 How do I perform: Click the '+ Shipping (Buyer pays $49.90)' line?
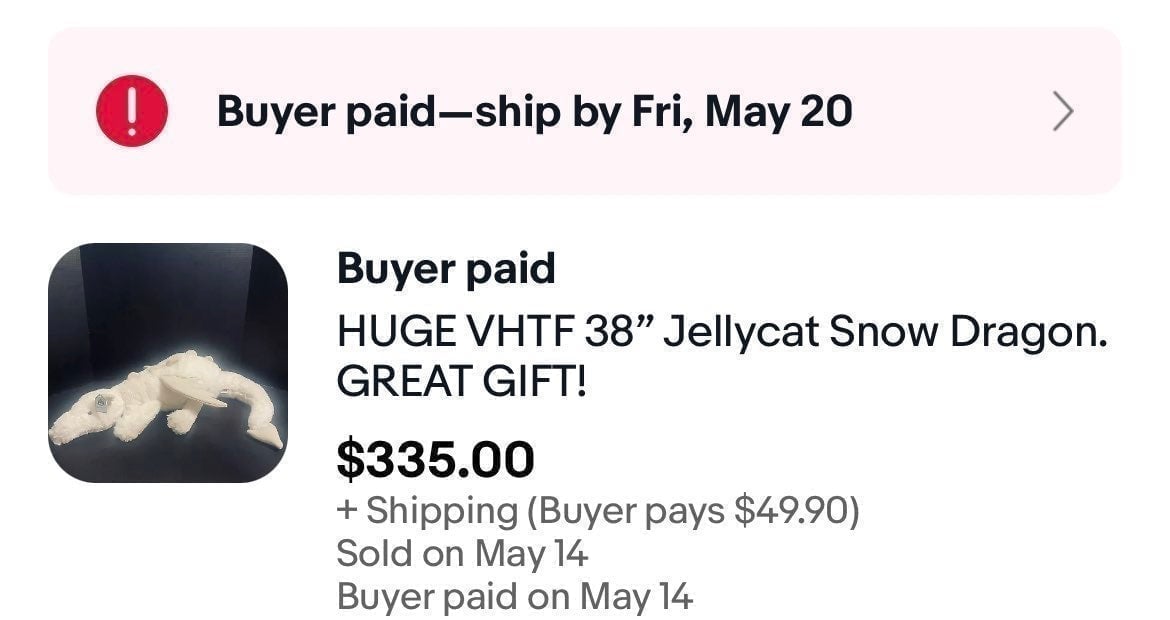(598, 511)
